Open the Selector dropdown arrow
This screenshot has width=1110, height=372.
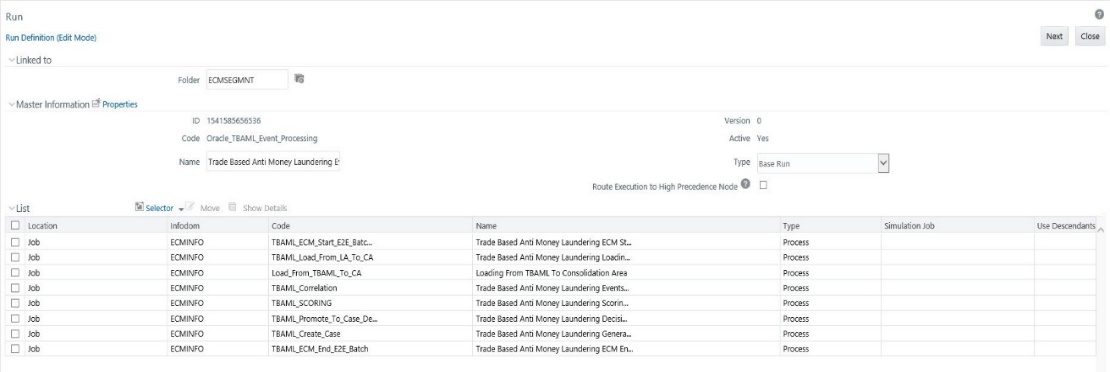pos(181,209)
